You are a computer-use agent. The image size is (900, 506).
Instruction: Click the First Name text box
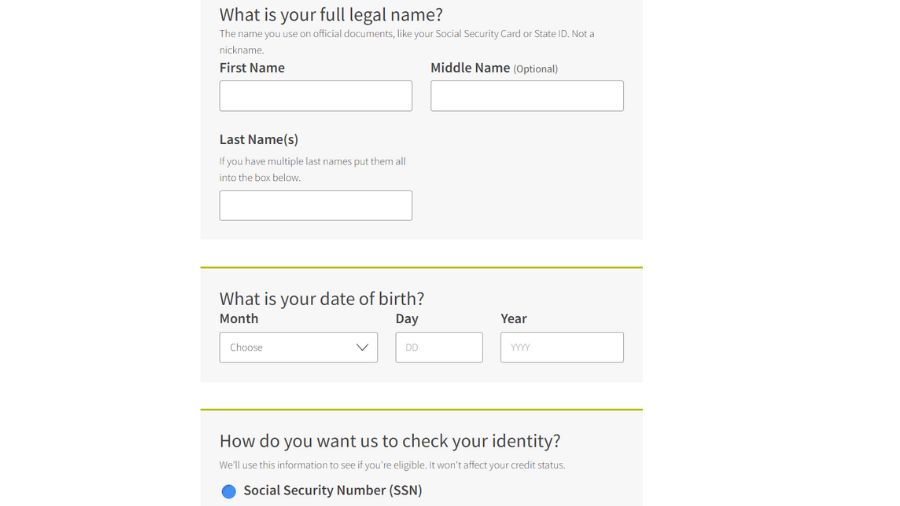pyautogui.click(x=316, y=96)
